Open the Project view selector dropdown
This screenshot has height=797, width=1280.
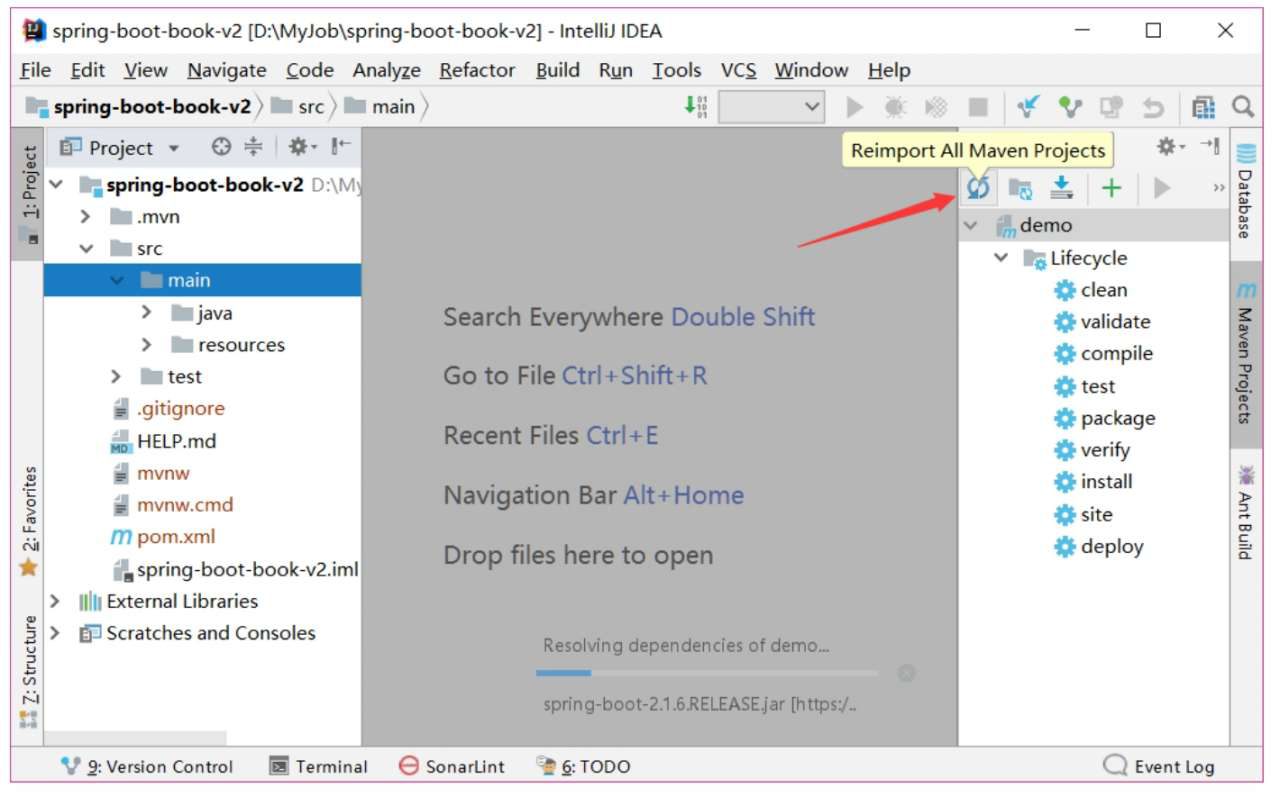click(x=120, y=147)
